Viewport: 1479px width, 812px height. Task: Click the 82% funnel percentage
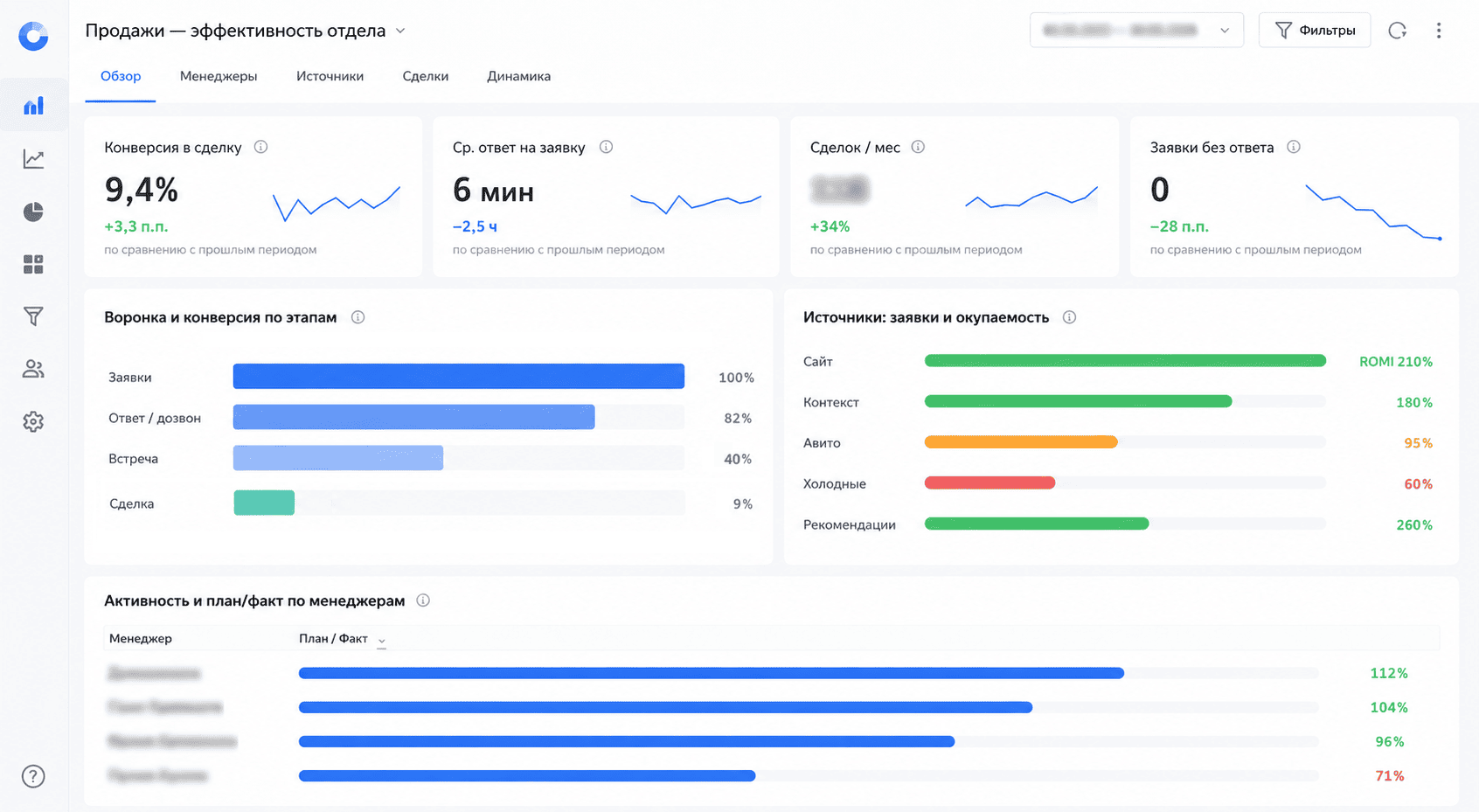click(x=738, y=418)
